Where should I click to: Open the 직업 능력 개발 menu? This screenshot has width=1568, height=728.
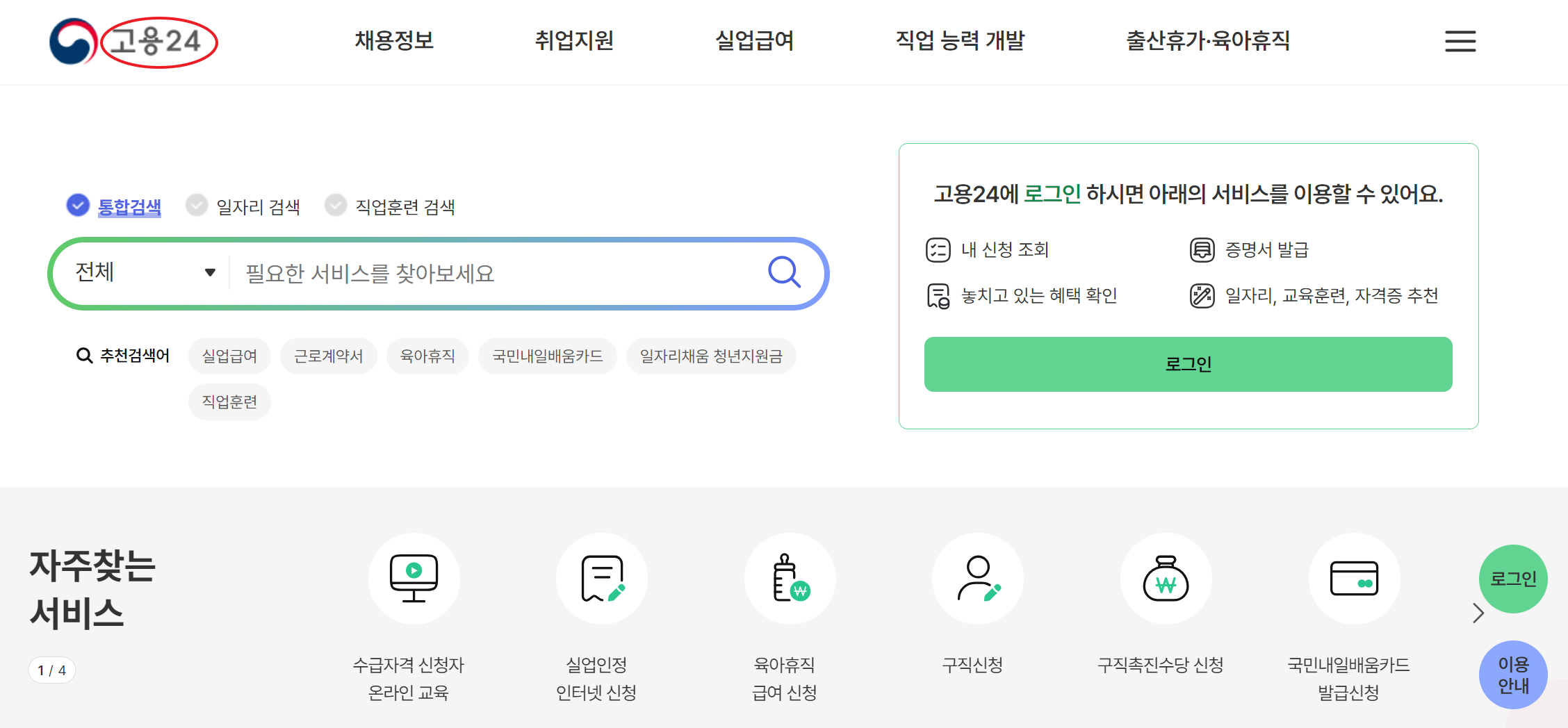tap(960, 41)
